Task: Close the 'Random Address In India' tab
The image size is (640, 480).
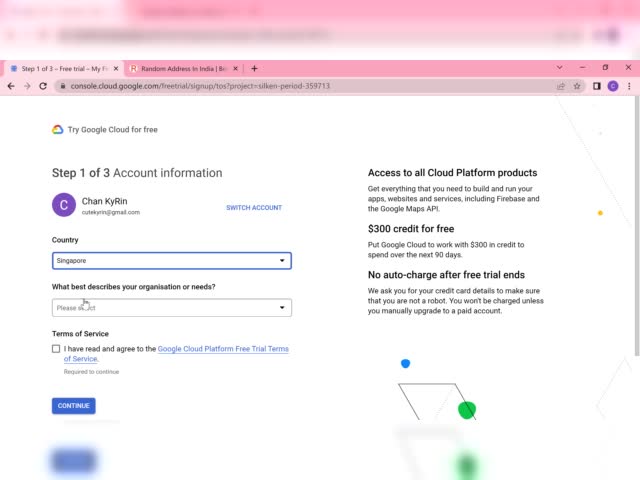Action: 236,69
